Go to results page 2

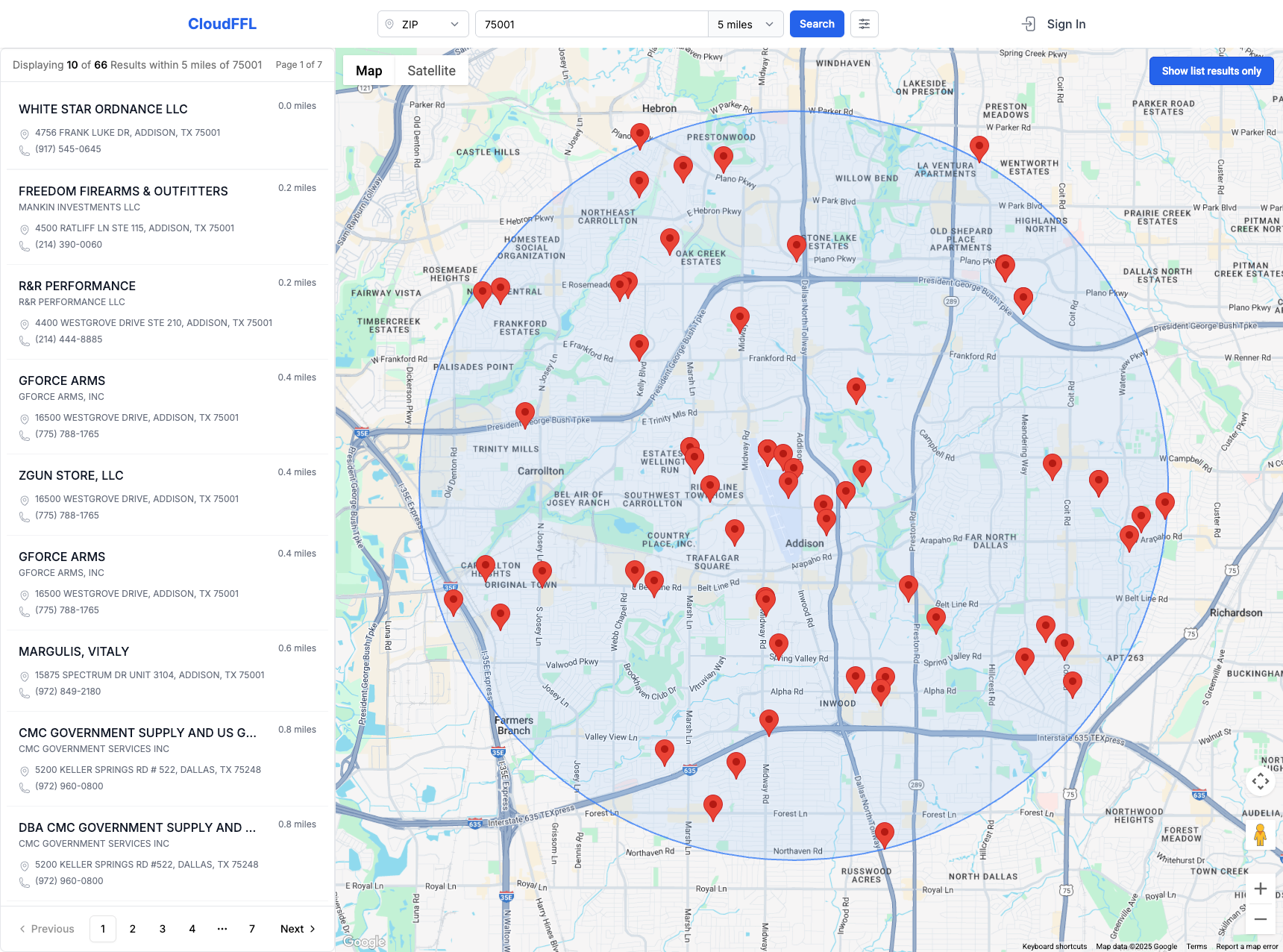coord(133,929)
